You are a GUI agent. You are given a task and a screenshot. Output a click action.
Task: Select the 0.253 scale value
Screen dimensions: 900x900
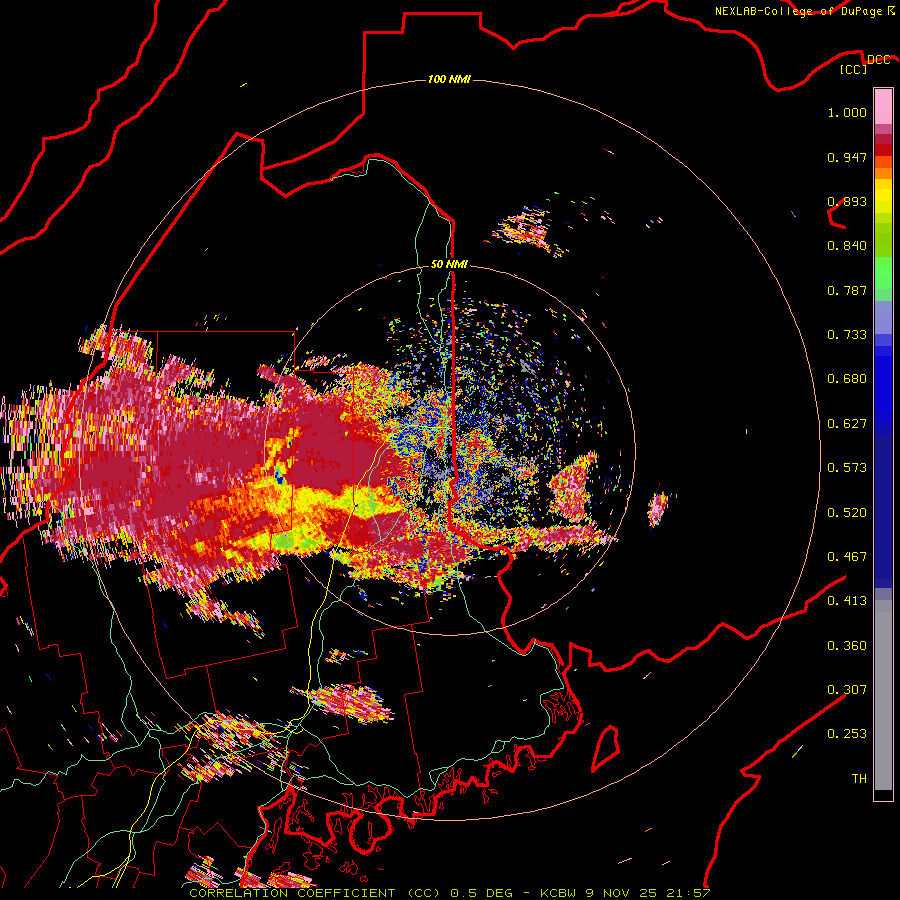click(847, 734)
